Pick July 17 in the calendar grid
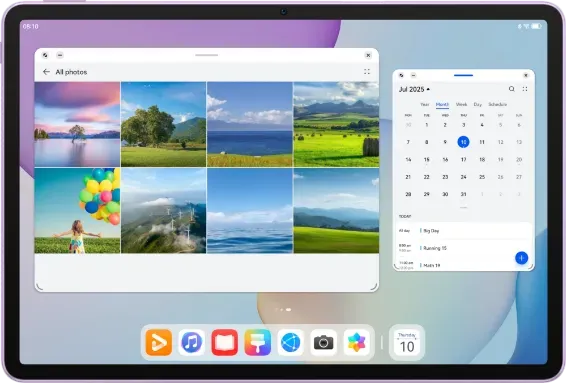This screenshot has width=566, height=383. [x=463, y=159]
